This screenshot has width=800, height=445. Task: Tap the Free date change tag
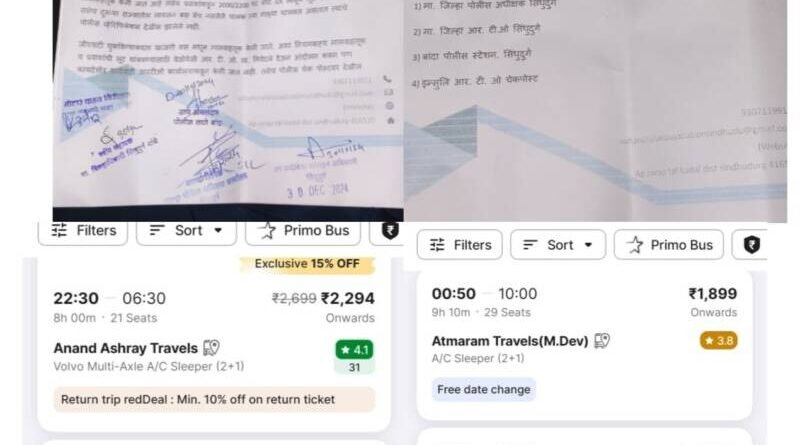(x=484, y=389)
